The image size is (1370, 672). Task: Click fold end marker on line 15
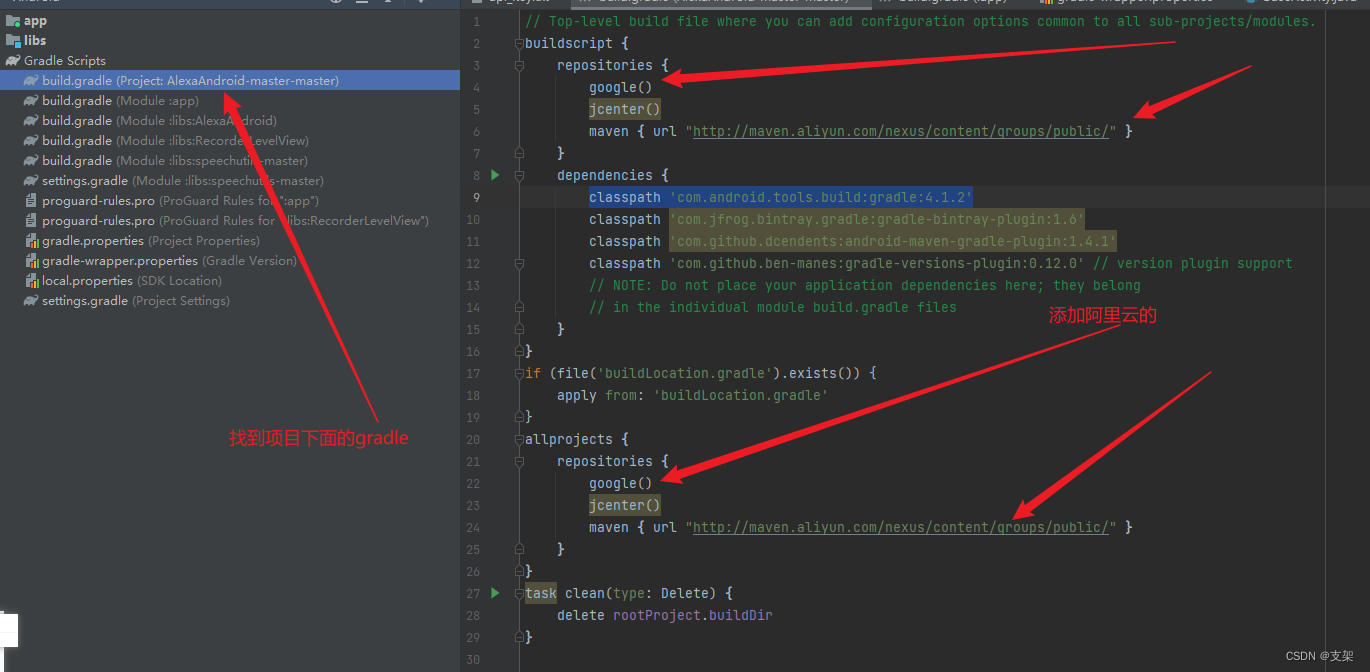(x=520, y=329)
